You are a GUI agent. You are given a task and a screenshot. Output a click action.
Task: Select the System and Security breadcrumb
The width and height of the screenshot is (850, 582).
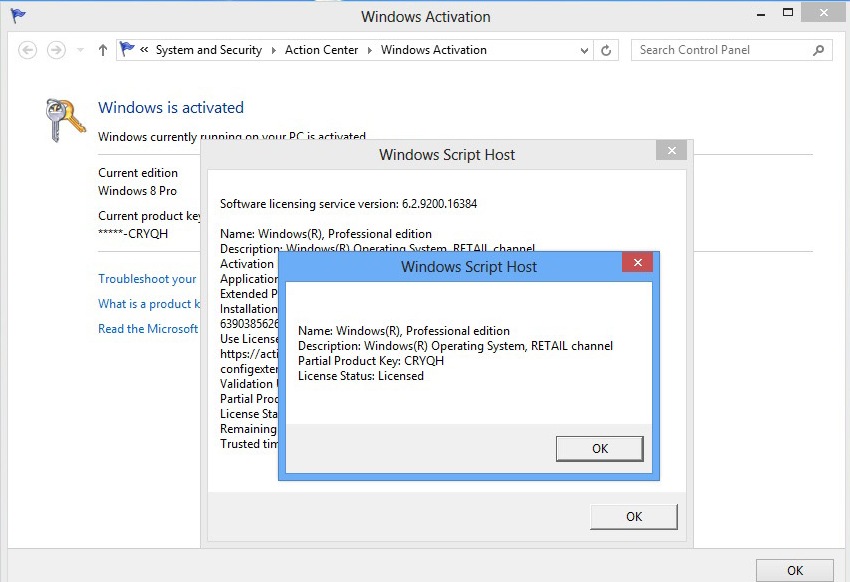point(208,50)
